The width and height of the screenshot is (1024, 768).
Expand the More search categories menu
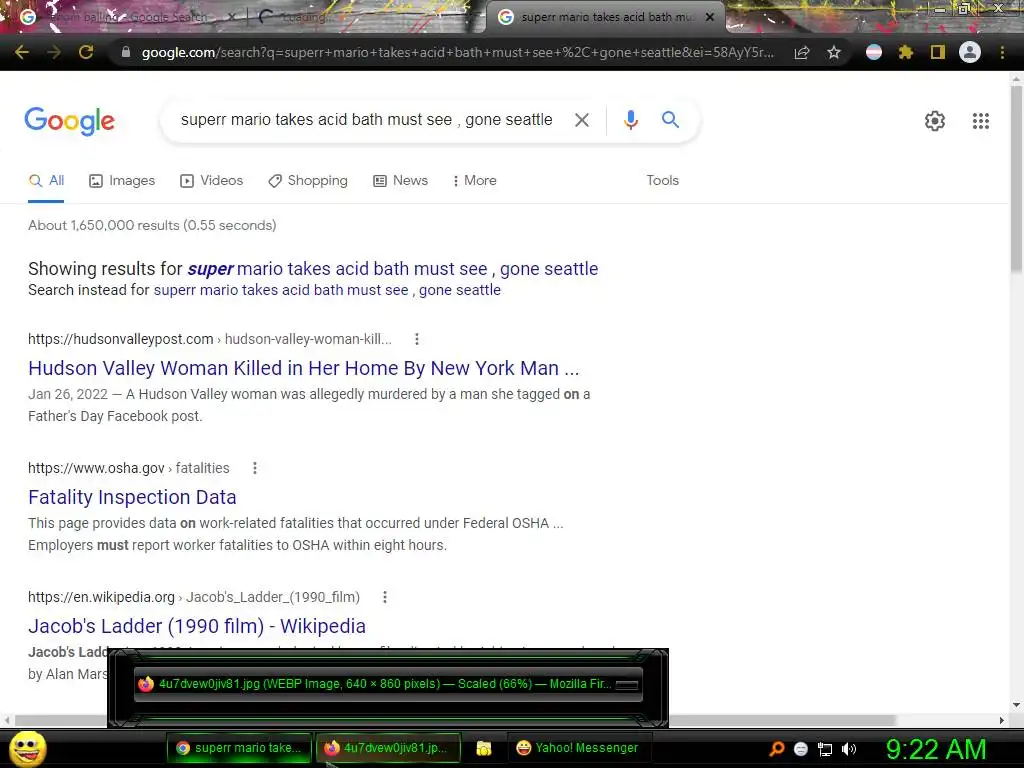coord(475,181)
